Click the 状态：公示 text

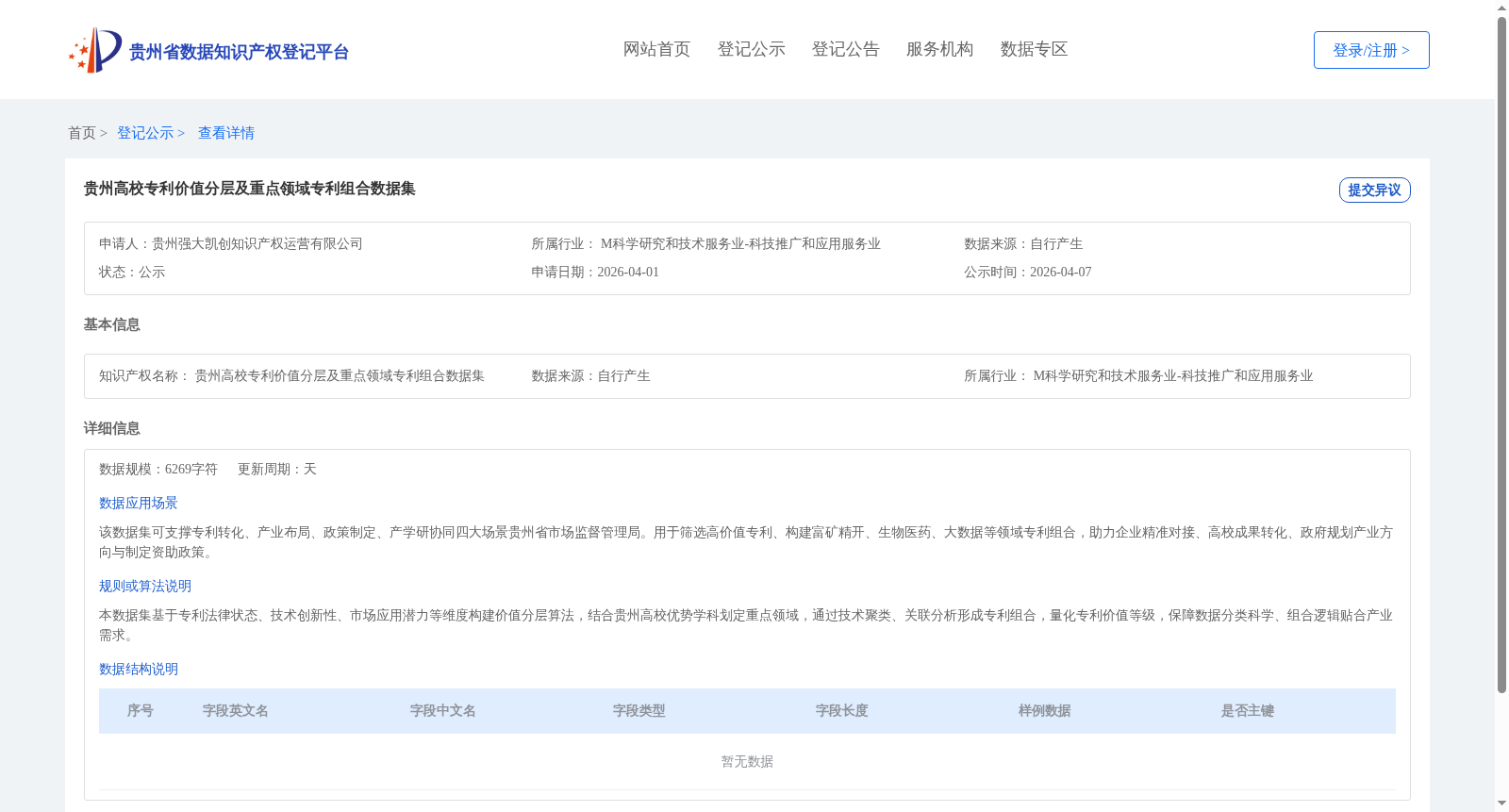point(132,272)
